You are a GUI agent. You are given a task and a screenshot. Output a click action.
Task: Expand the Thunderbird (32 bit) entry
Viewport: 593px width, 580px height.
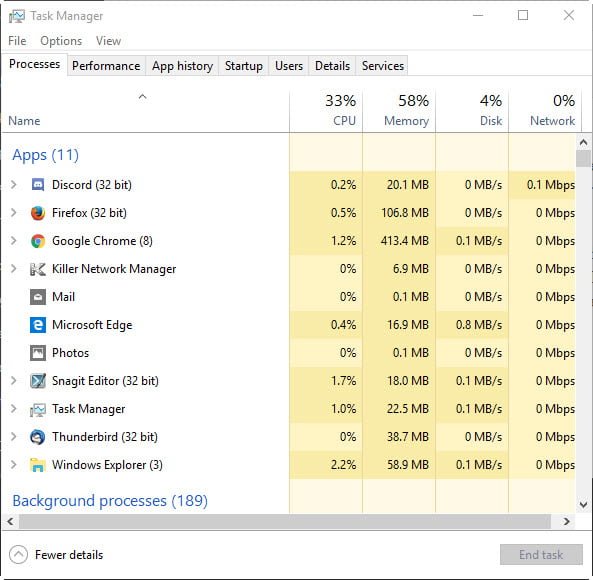pos(14,436)
